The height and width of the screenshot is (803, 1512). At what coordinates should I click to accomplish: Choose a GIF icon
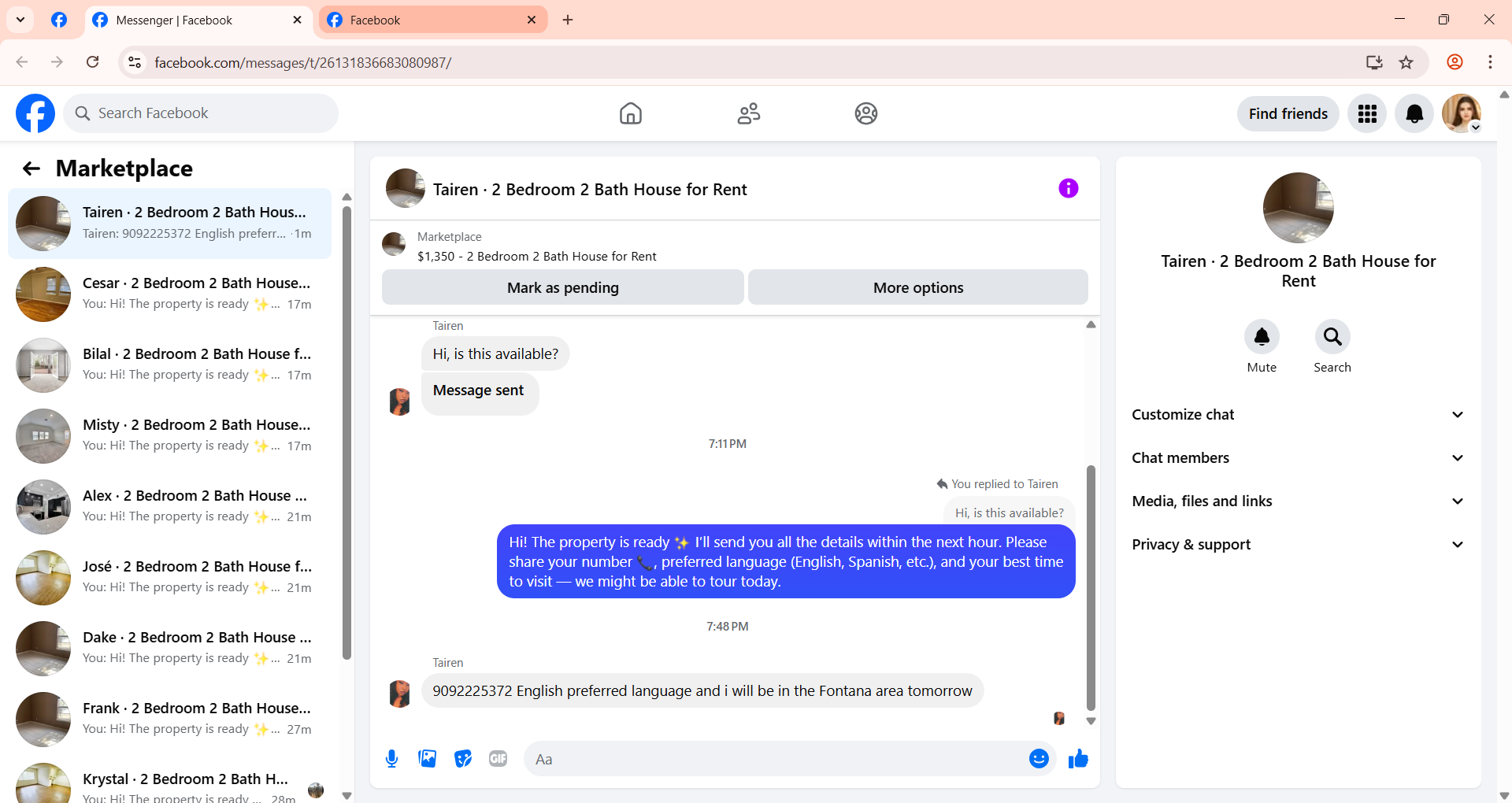click(498, 759)
